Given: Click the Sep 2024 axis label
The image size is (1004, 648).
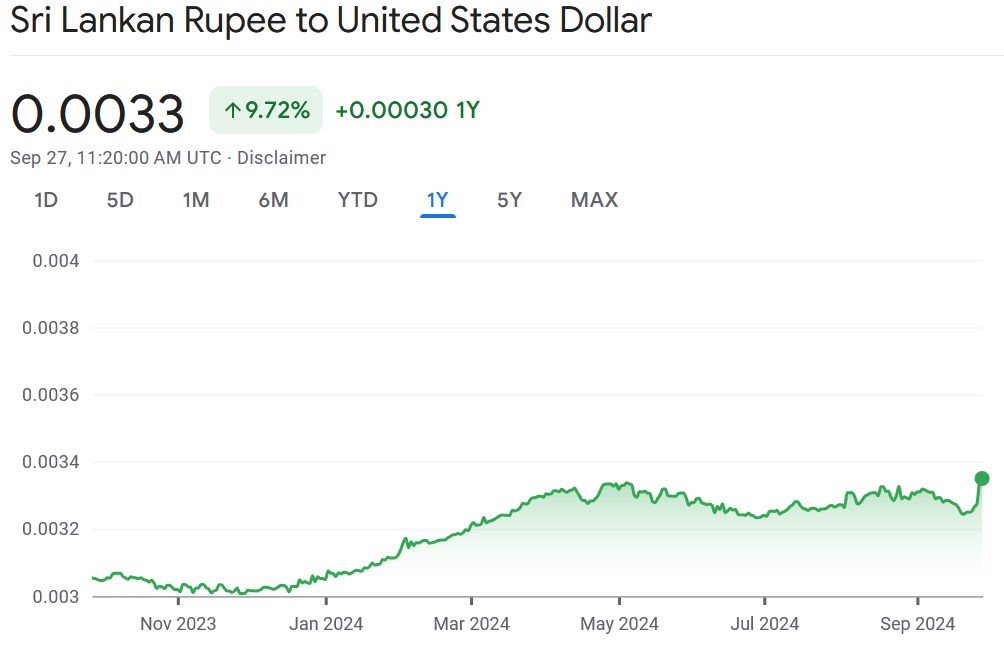Looking at the screenshot, I should pos(918,624).
